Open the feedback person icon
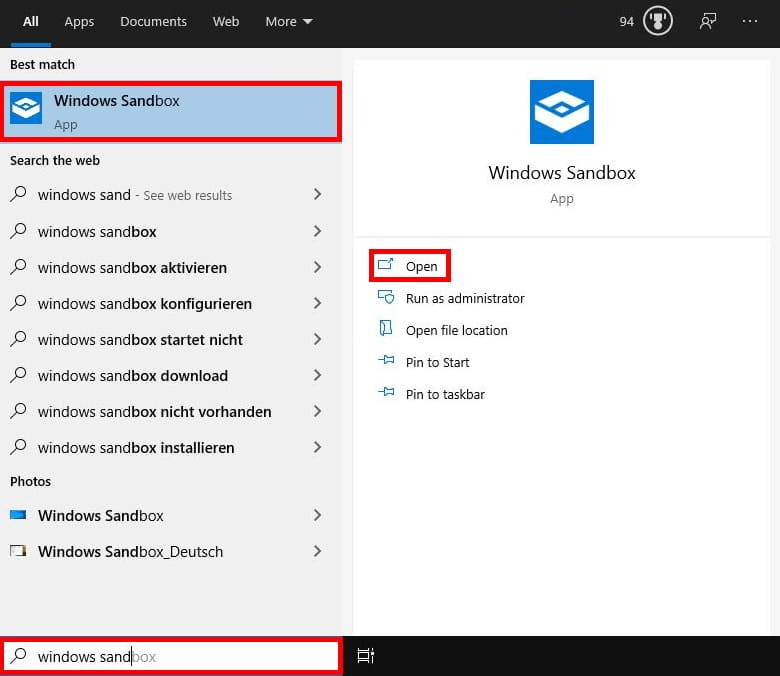The width and height of the screenshot is (780, 676). (708, 21)
